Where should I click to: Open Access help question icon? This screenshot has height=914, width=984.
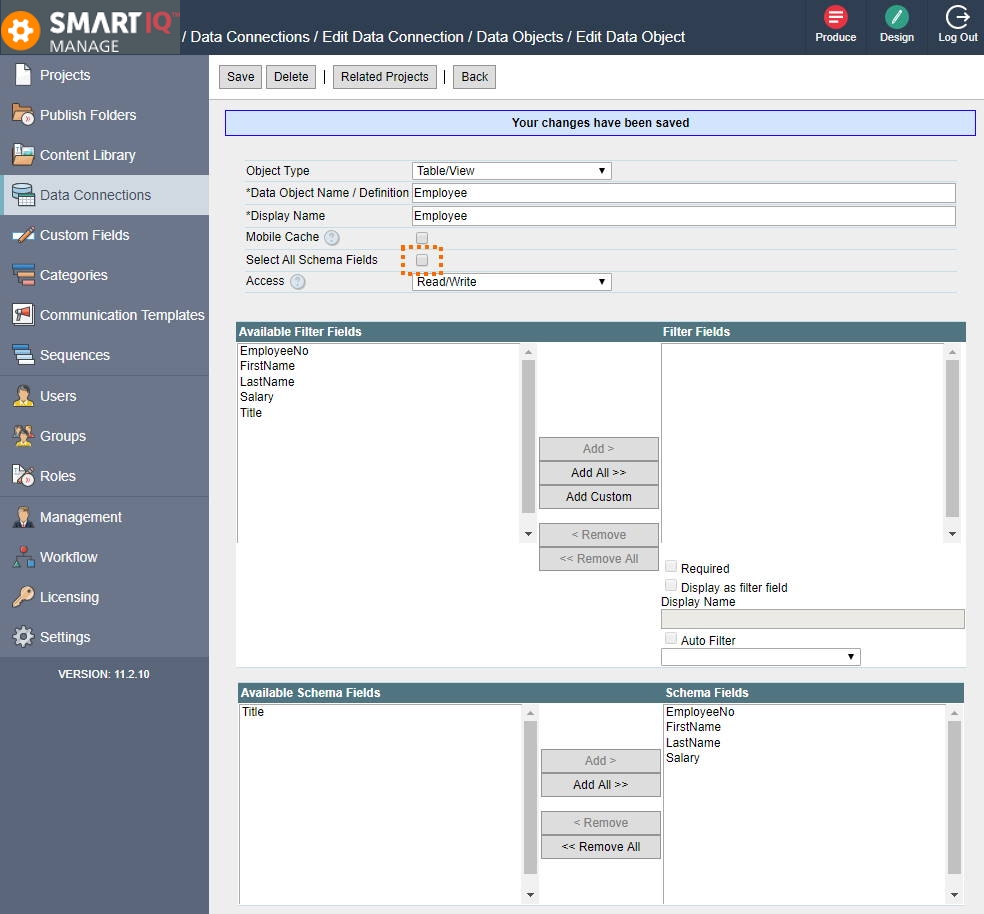pos(297,282)
